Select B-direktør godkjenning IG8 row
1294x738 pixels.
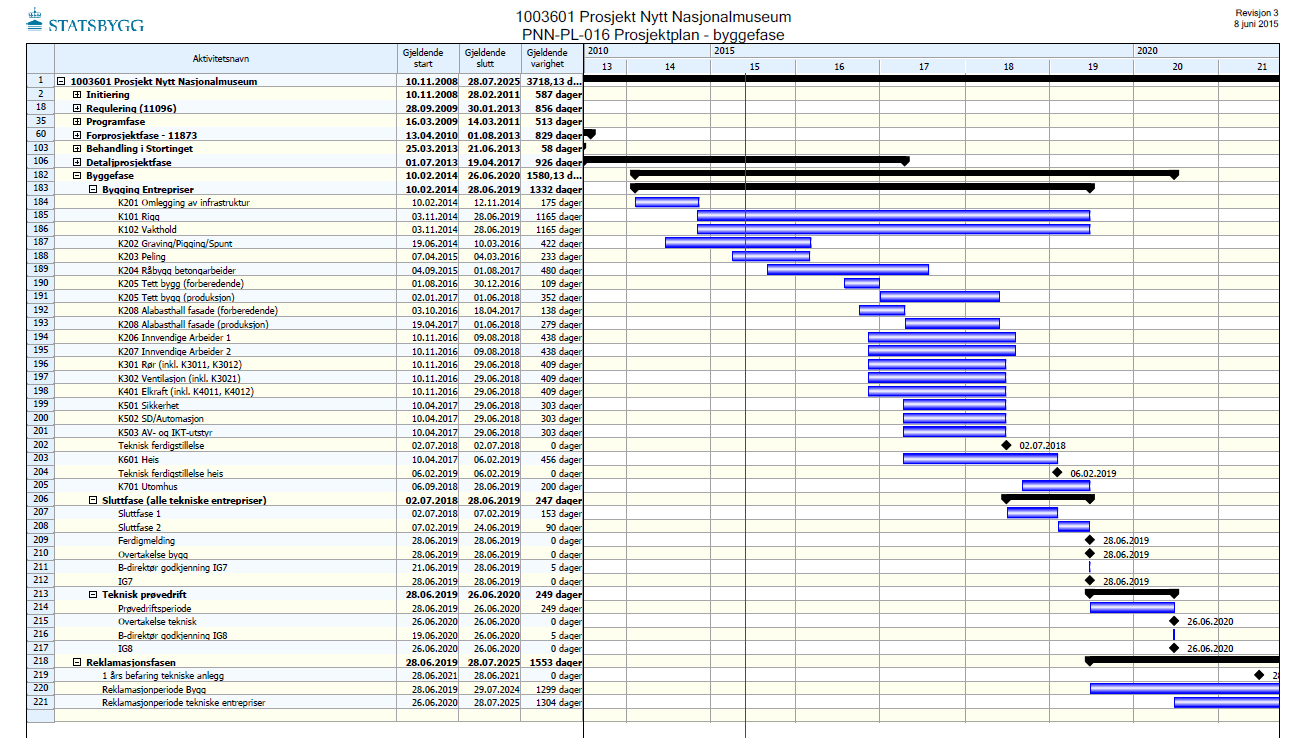click(304, 635)
